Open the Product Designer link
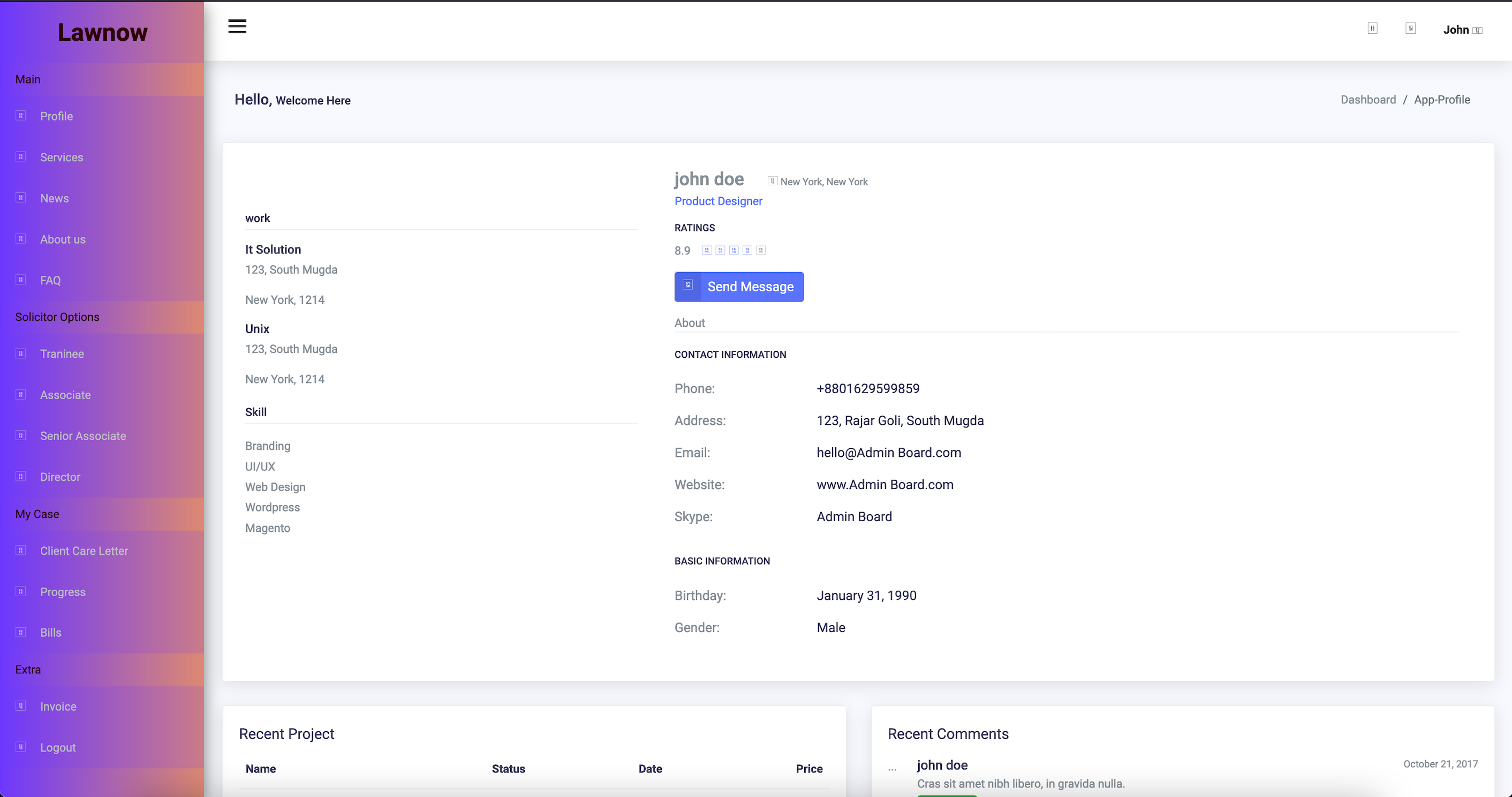 [718, 201]
